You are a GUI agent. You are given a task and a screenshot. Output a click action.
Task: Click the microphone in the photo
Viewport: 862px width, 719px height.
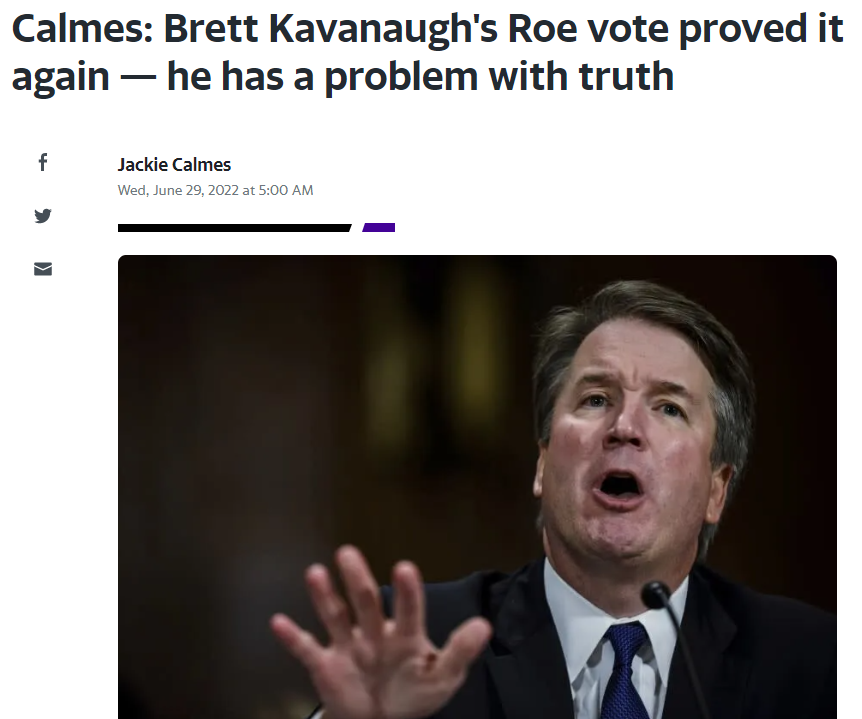(658, 598)
